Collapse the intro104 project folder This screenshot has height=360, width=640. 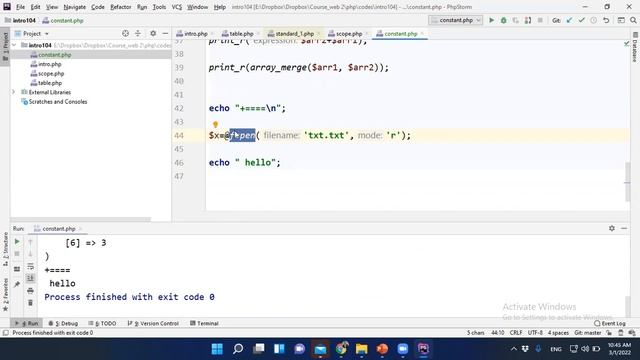click(15, 45)
